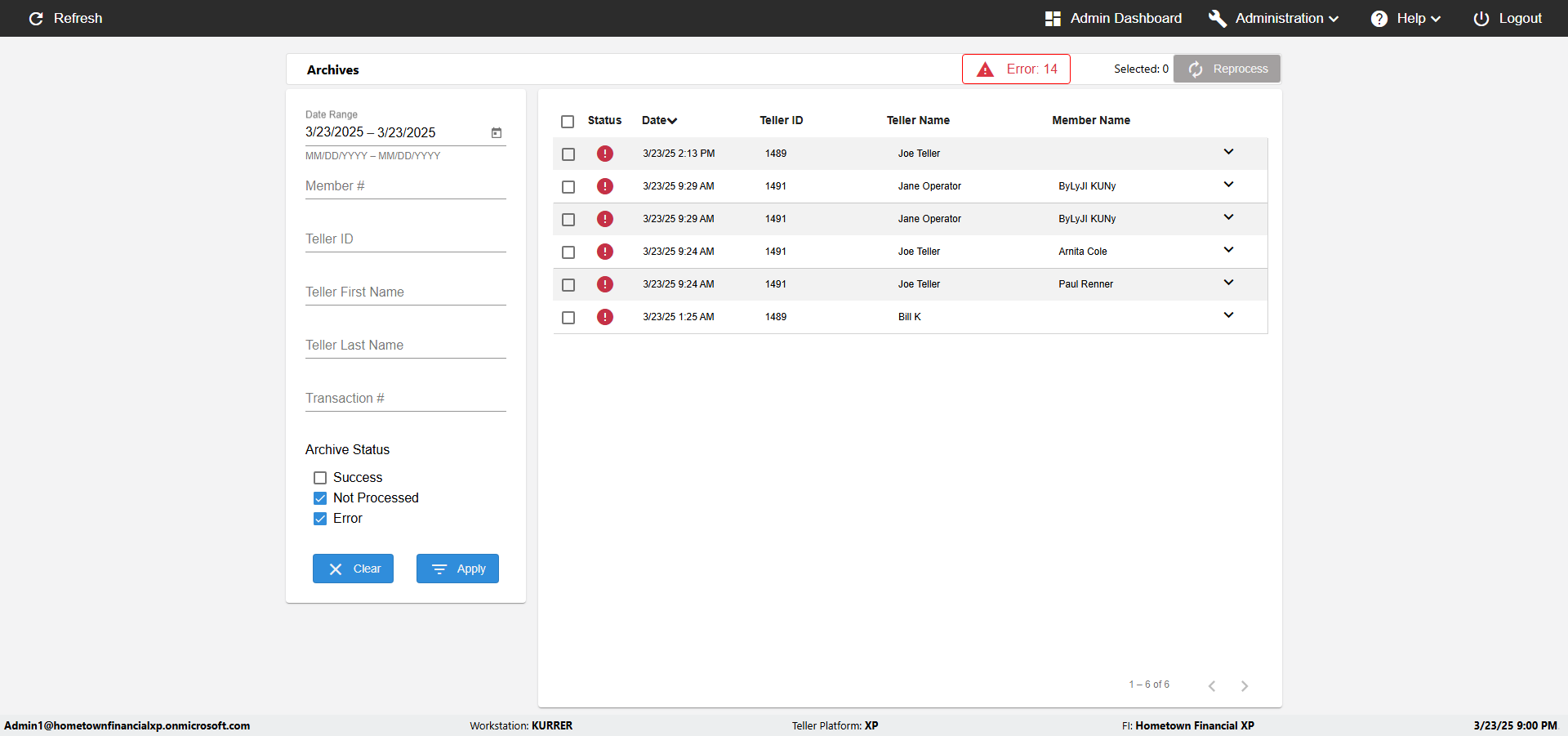This screenshot has height=736, width=1568.
Task: Open the Help dropdown menu
Action: tap(1405, 18)
